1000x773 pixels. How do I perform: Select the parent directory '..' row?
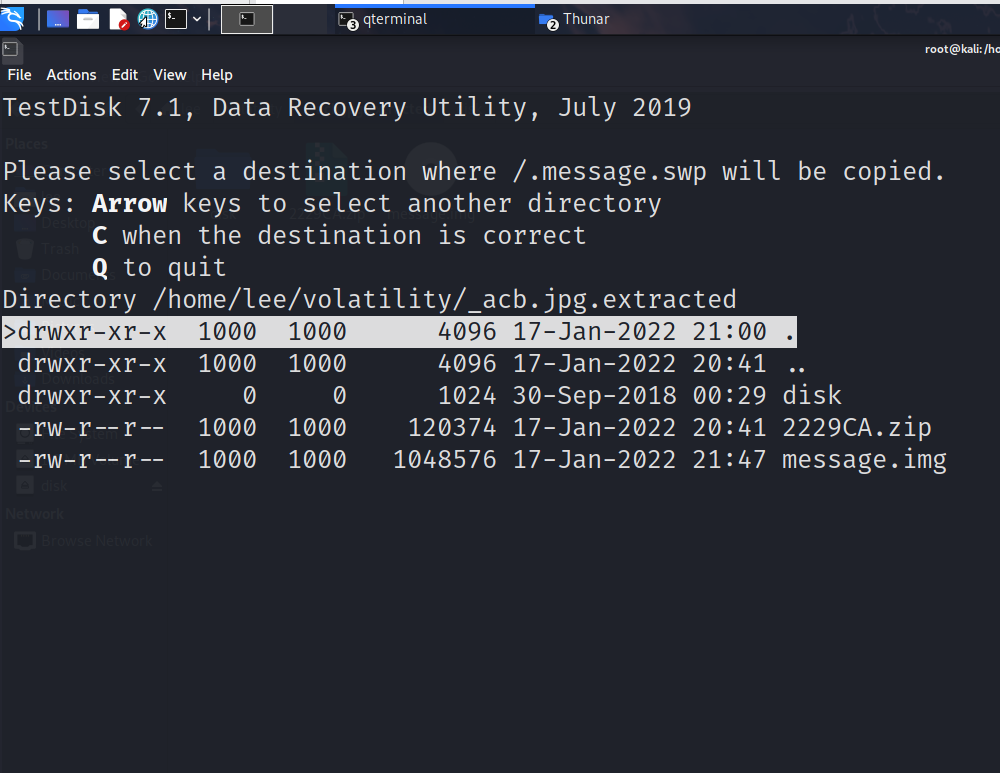point(411,364)
